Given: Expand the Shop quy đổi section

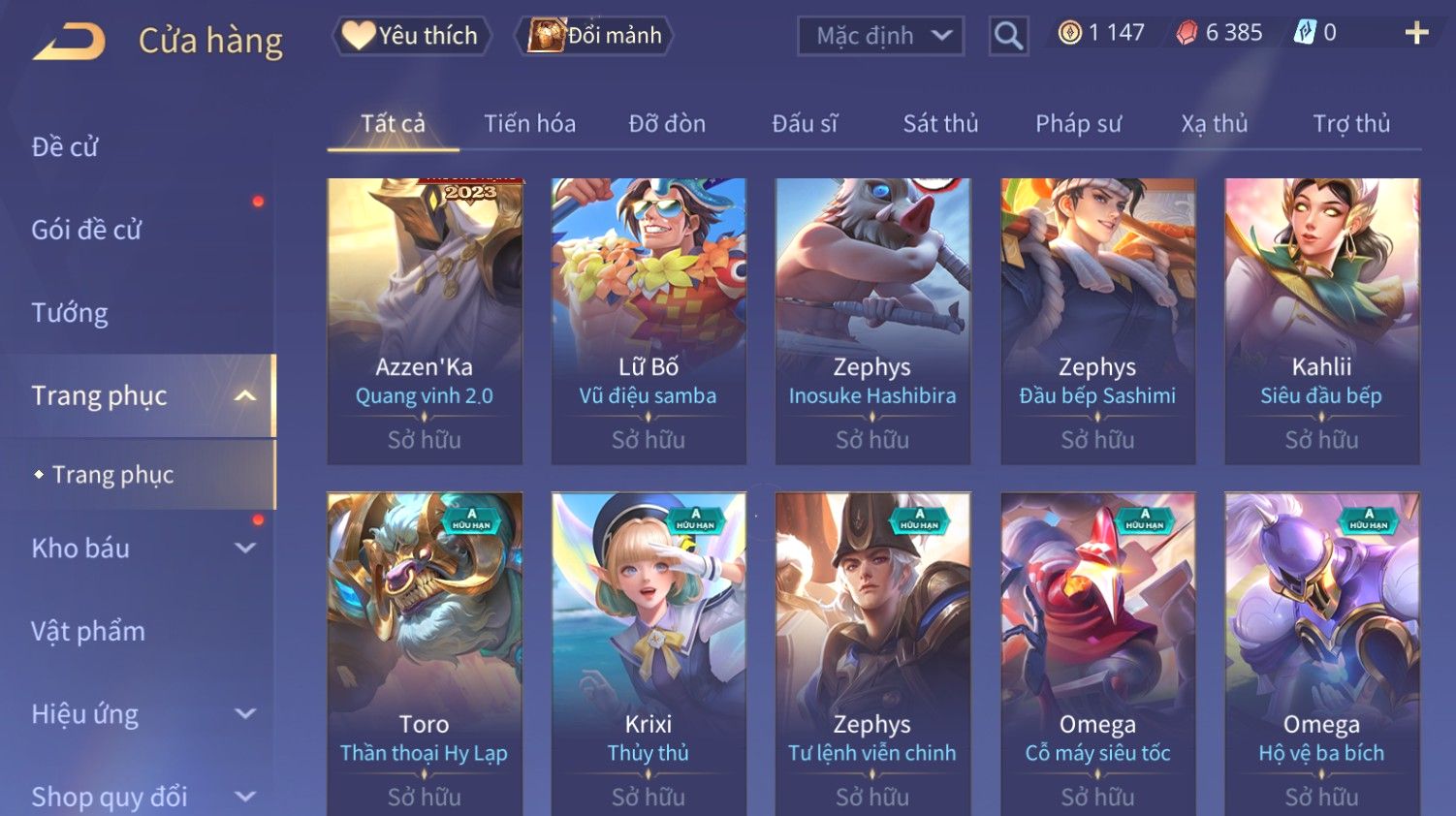Looking at the screenshot, I should (245, 797).
